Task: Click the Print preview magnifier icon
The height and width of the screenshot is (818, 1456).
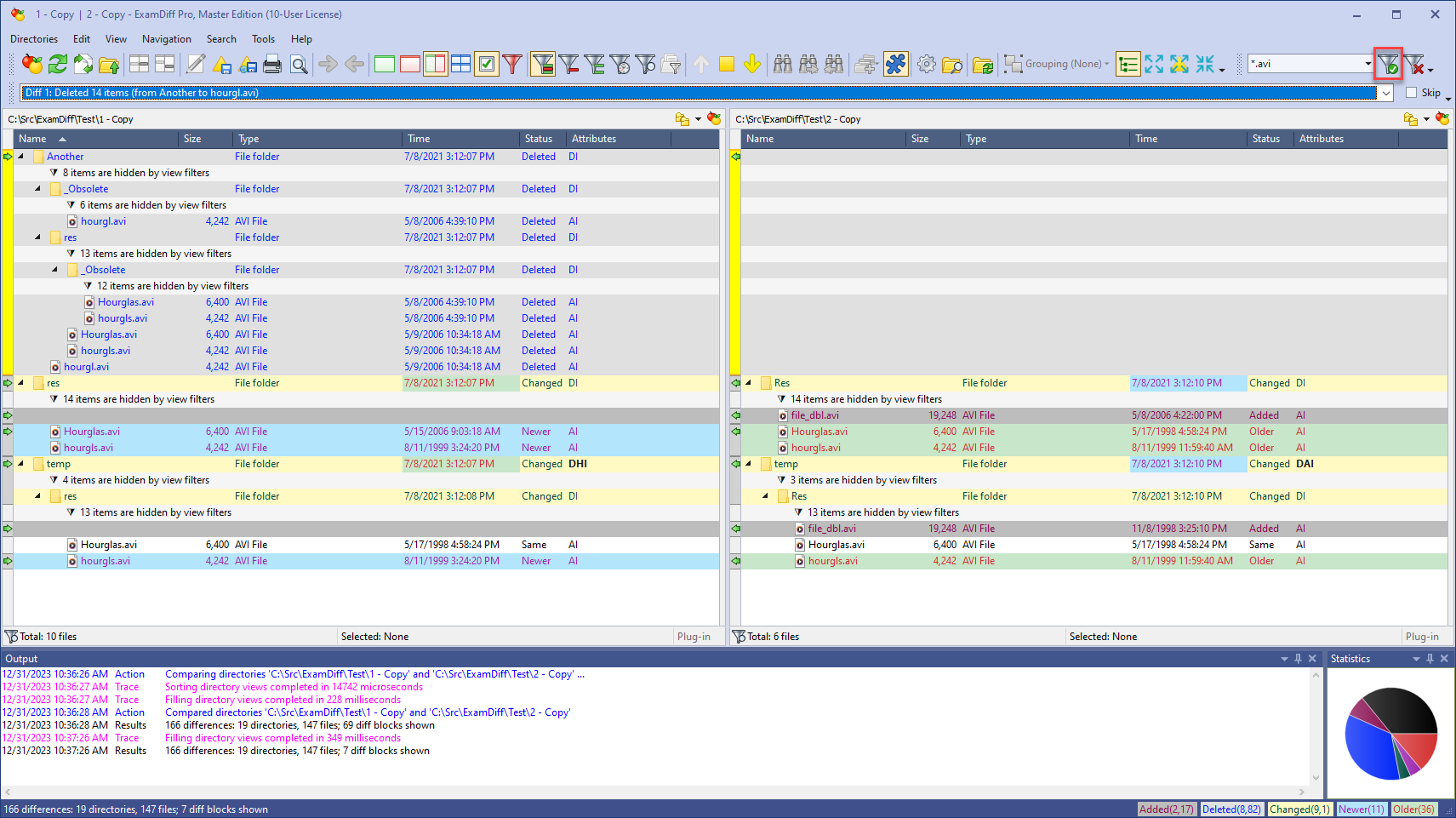Action: click(299, 64)
